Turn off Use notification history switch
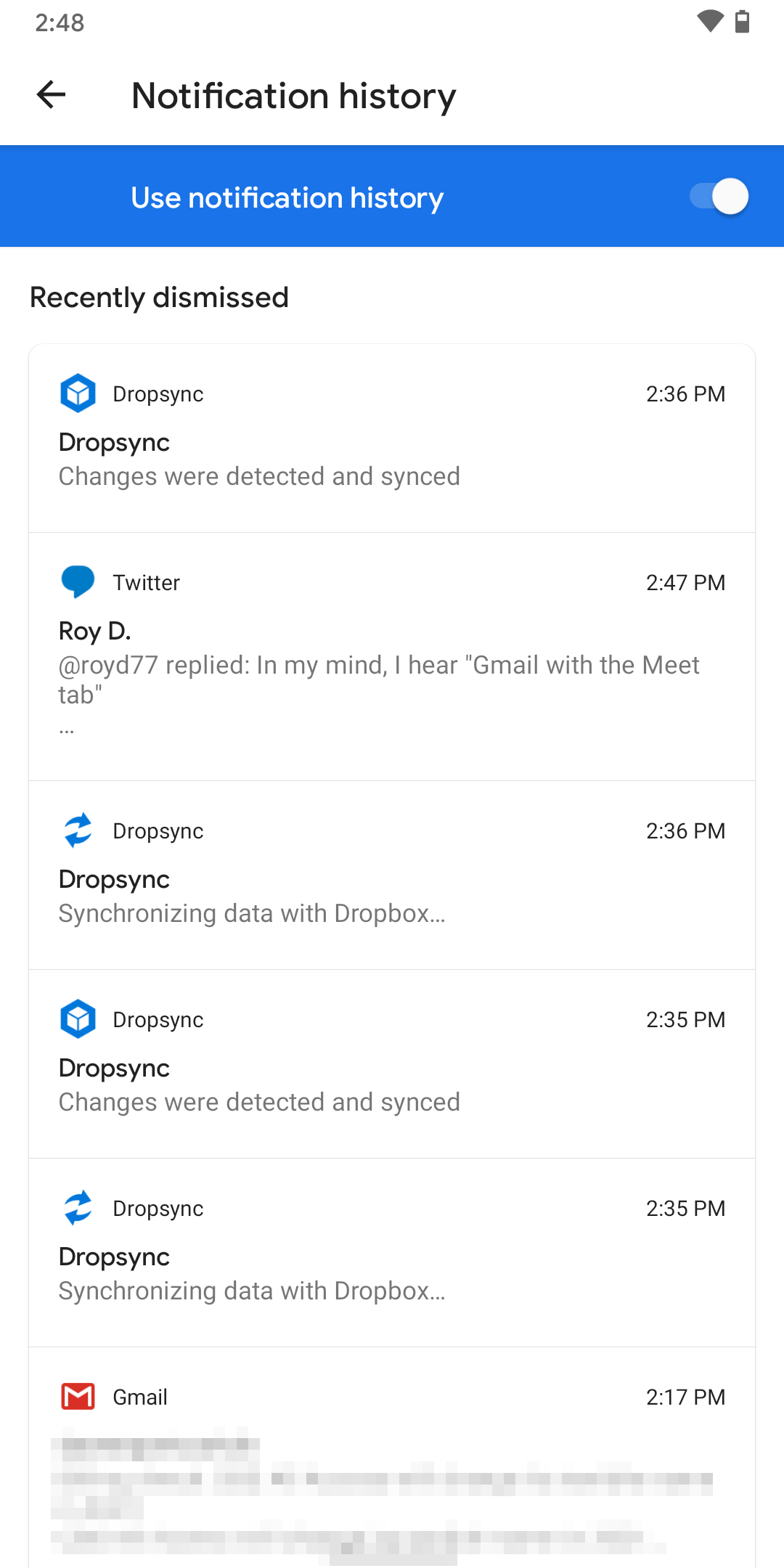Image resolution: width=784 pixels, height=1568 pixels. [x=719, y=197]
